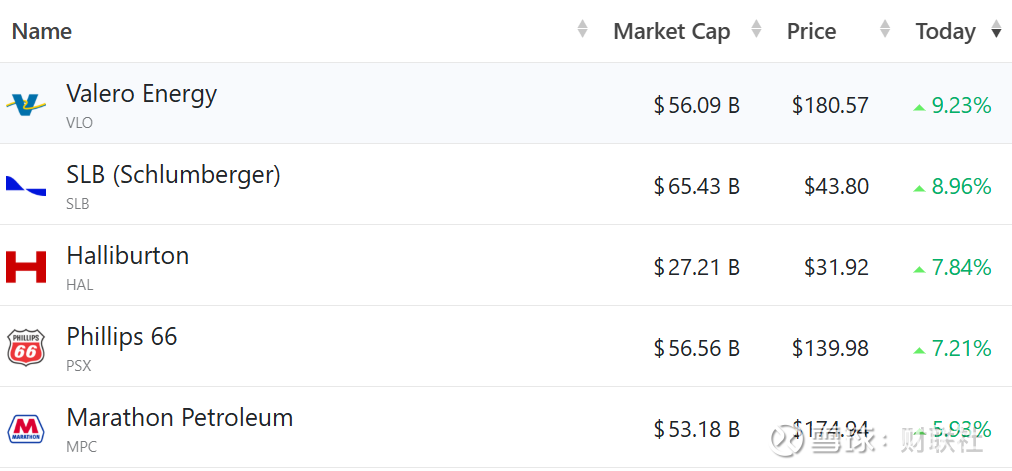Click the Marathon Petroleum logo icon
This screenshot has width=1012, height=471.
(x=26, y=429)
